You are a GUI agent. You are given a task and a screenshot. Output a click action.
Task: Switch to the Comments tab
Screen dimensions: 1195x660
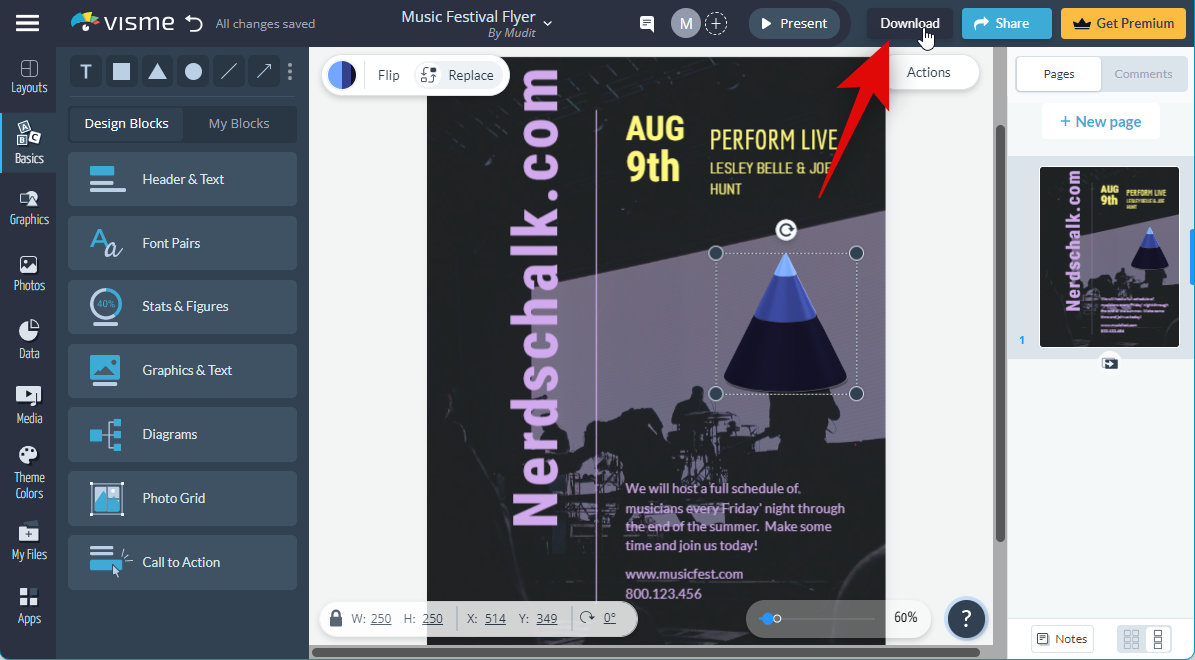point(1143,74)
